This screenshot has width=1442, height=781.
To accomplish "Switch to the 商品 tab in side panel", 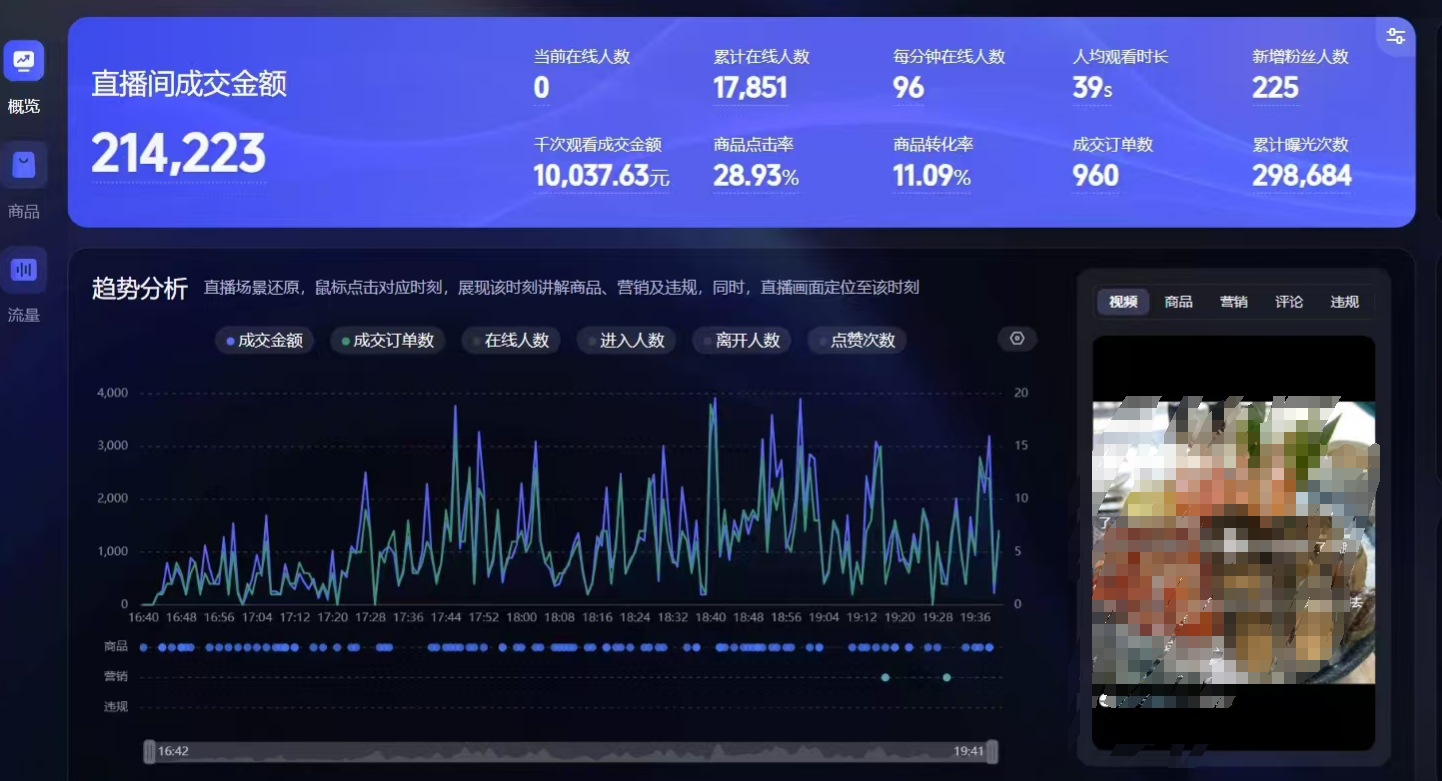I will click(x=1178, y=302).
